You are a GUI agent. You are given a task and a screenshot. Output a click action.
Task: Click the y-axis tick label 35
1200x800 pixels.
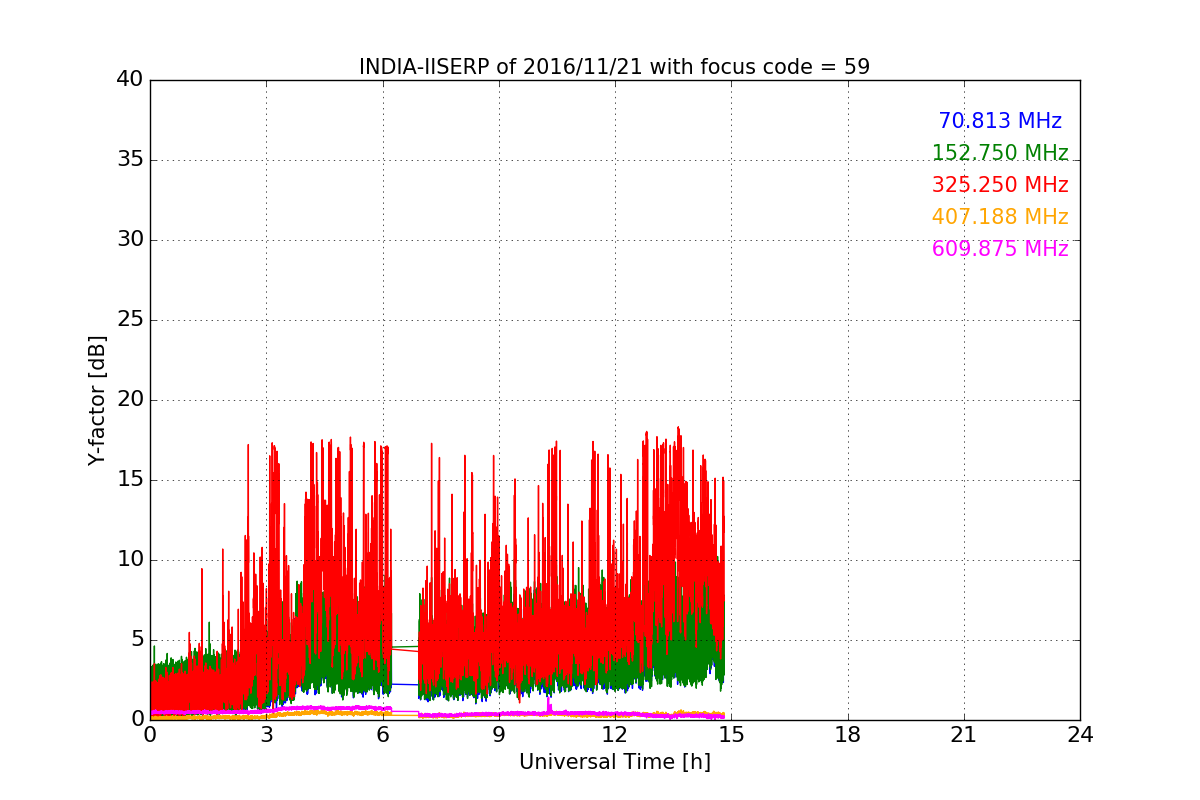[130, 160]
